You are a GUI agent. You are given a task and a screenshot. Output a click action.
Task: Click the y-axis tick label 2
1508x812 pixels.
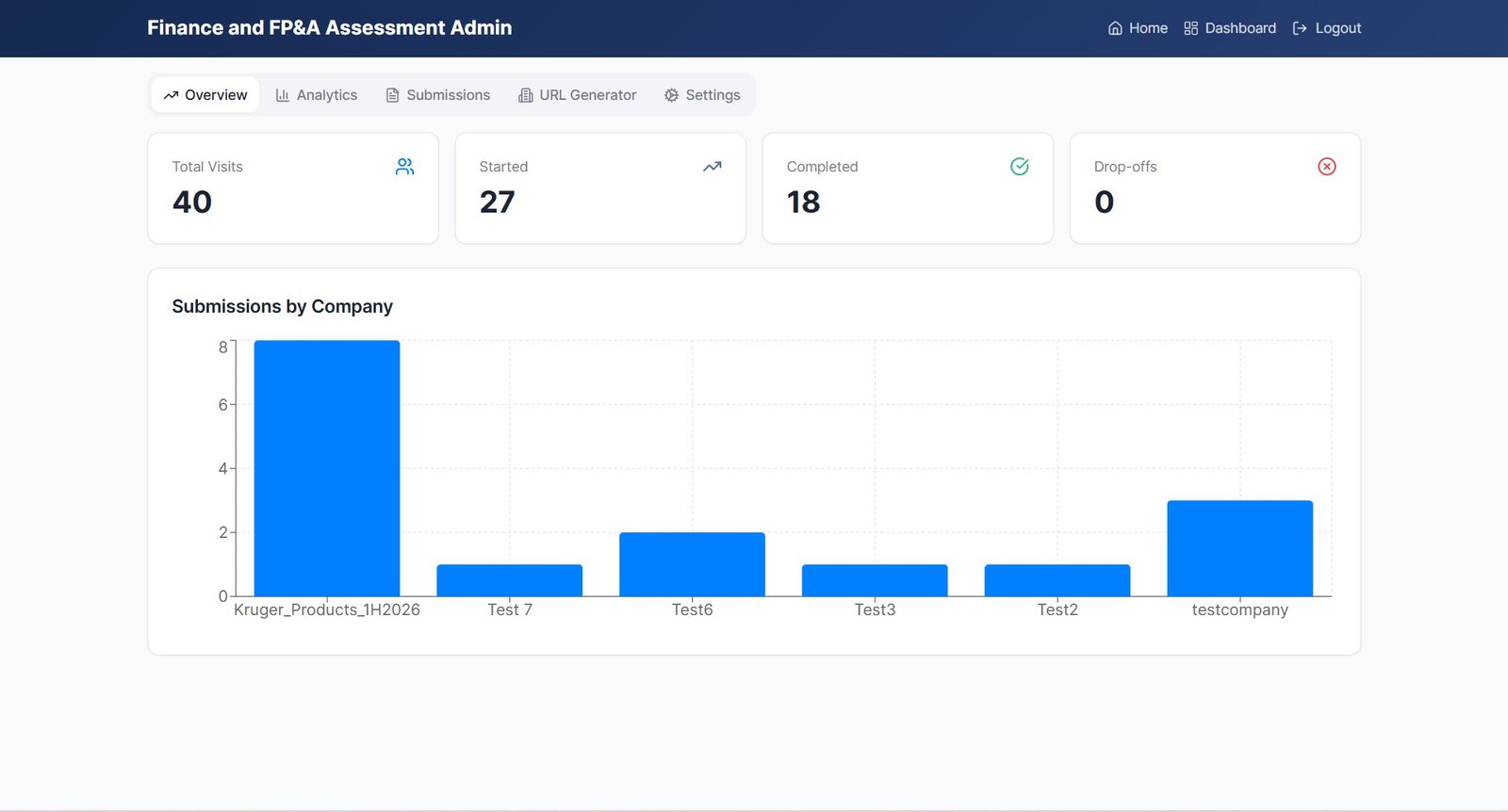tap(223, 532)
